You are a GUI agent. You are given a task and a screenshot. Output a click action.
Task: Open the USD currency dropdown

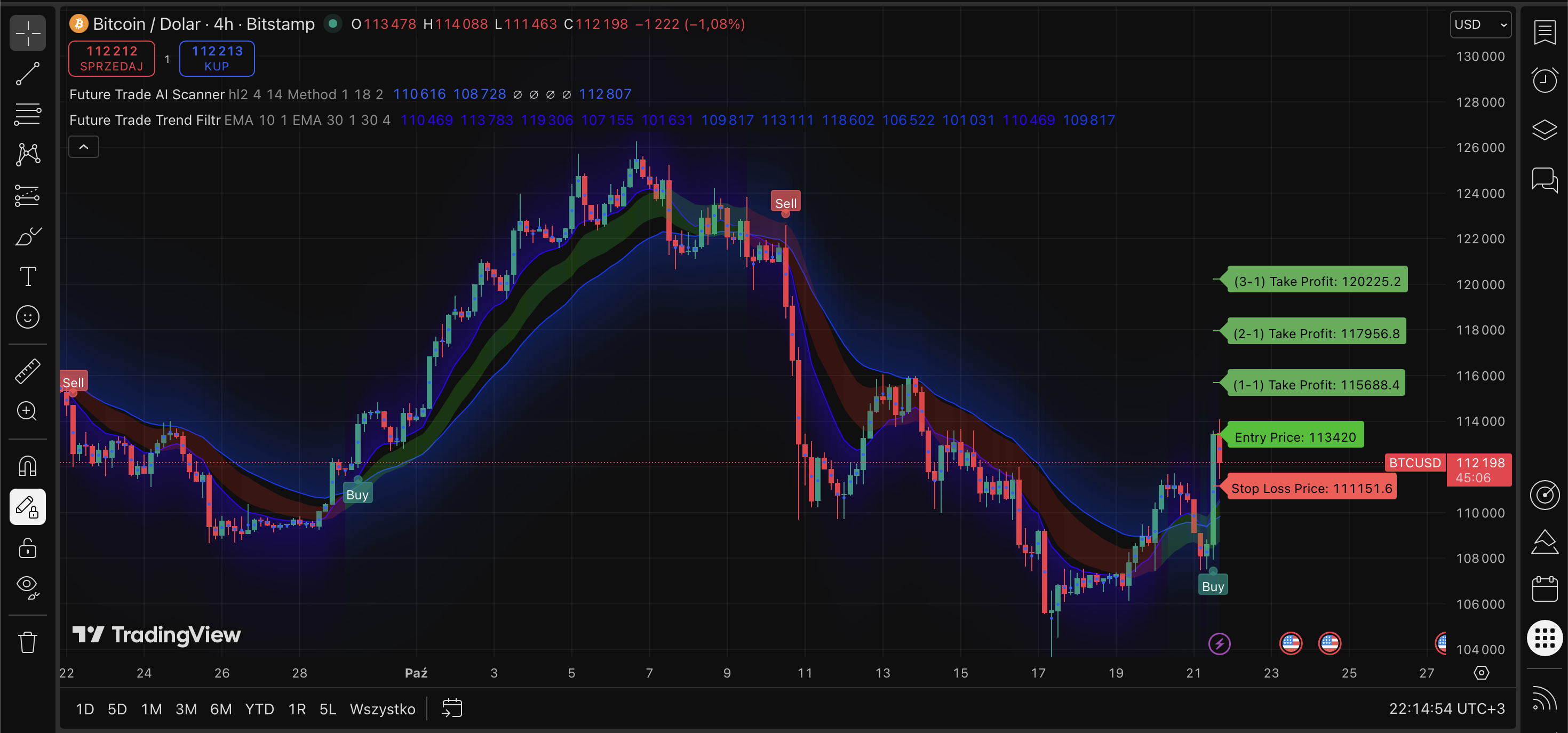(1480, 25)
